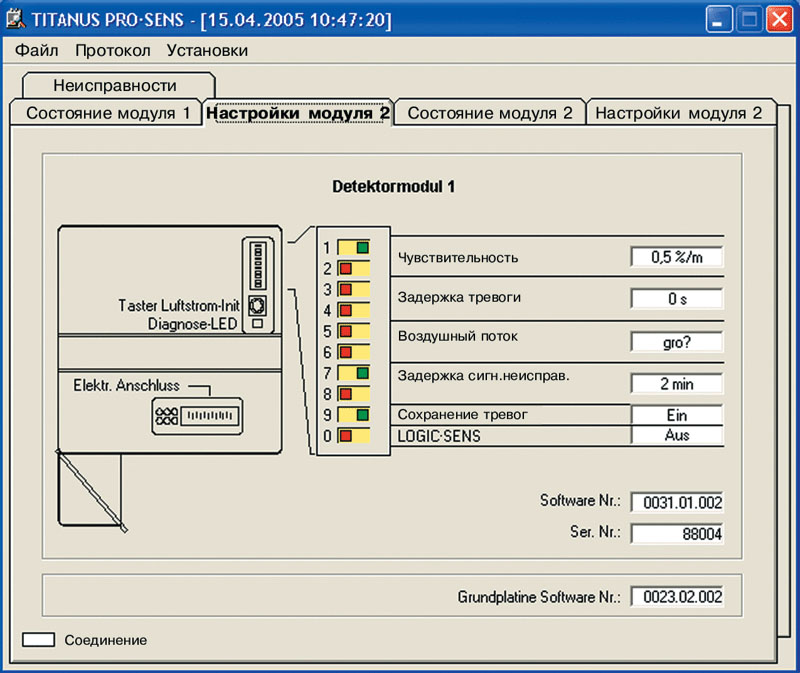Click the DIP switch block on detector diagram

pyautogui.click(x=258, y=265)
